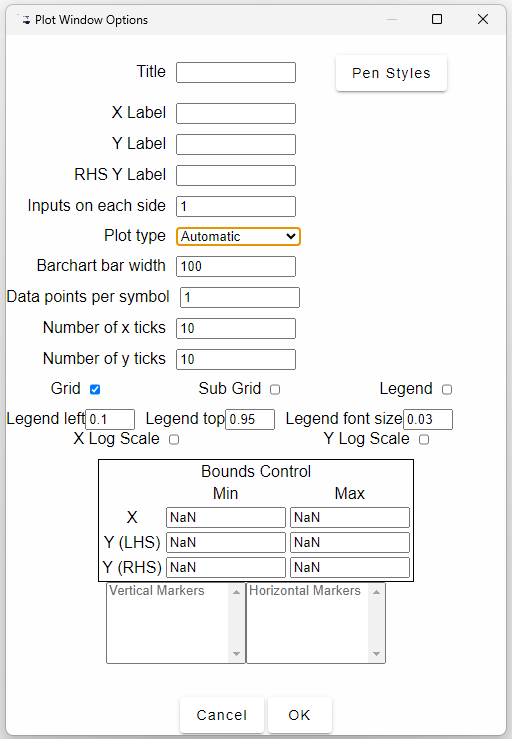This screenshot has height=739, width=512.
Task: Click the Horizontal Markers scroll down arrow
Action: (376, 654)
